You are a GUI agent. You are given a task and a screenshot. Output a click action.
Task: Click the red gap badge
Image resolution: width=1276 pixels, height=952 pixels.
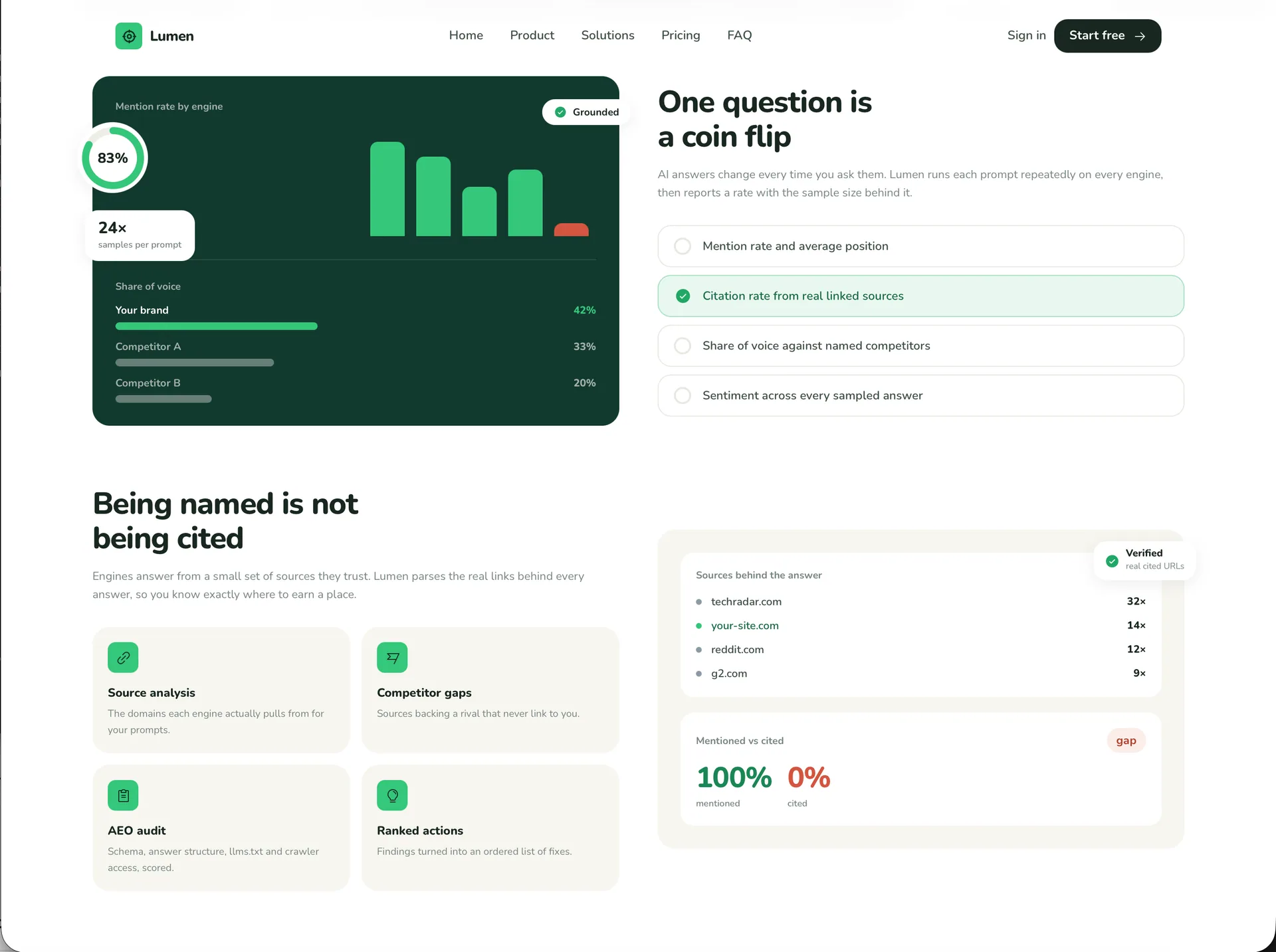(x=1126, y=741)
